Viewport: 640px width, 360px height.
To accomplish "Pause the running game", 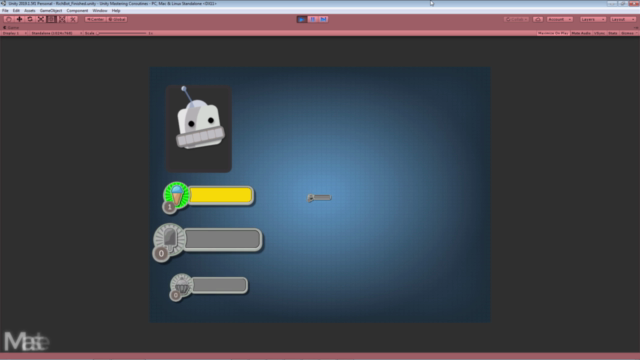I will (313, 19).
